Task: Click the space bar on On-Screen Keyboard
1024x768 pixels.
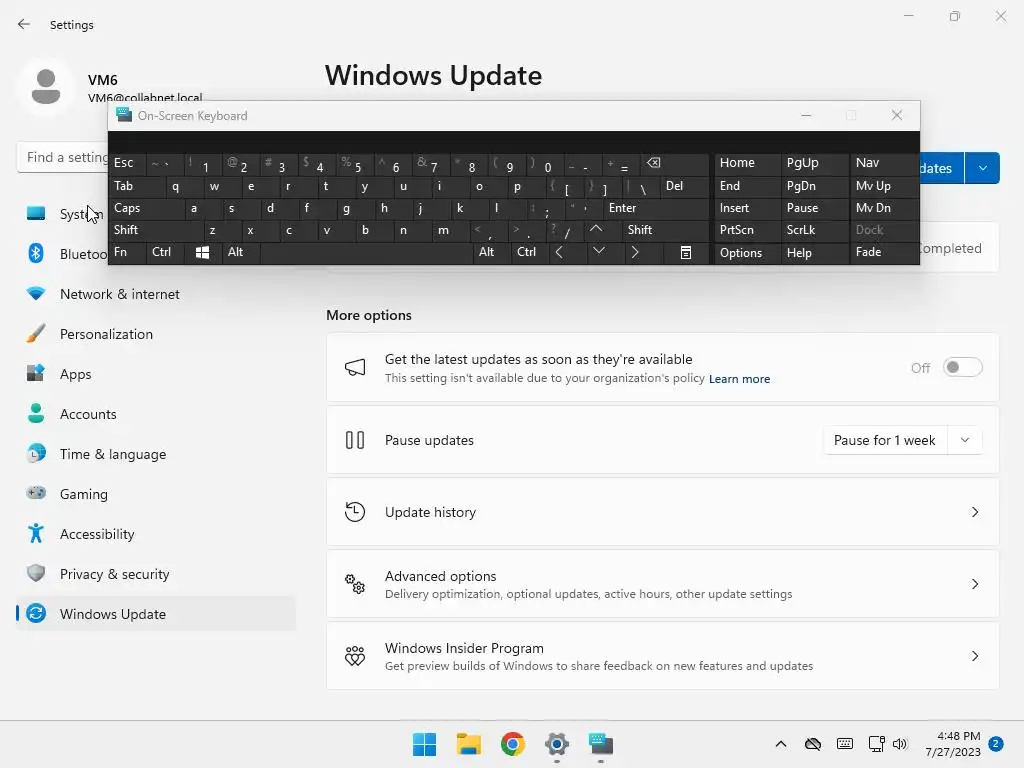Action: [x=366, y=253]
